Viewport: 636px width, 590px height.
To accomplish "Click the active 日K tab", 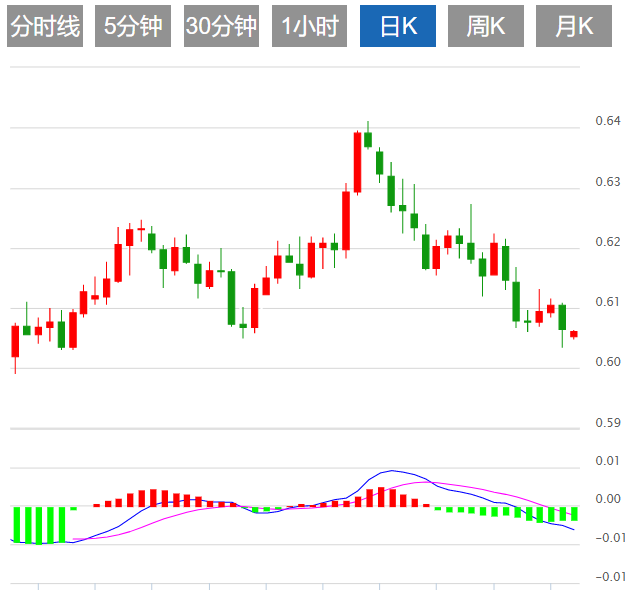I will (398, 26).
